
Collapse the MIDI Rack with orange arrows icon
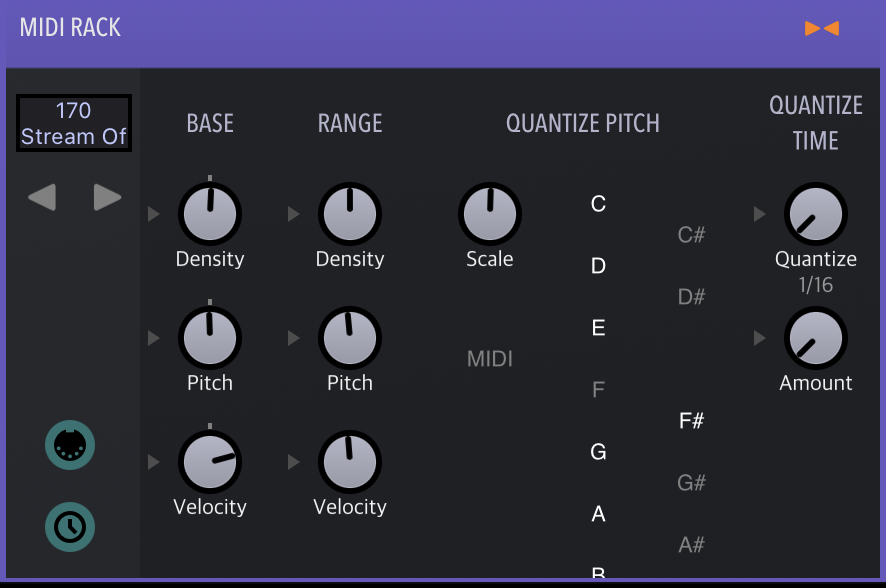pos(822,28)
